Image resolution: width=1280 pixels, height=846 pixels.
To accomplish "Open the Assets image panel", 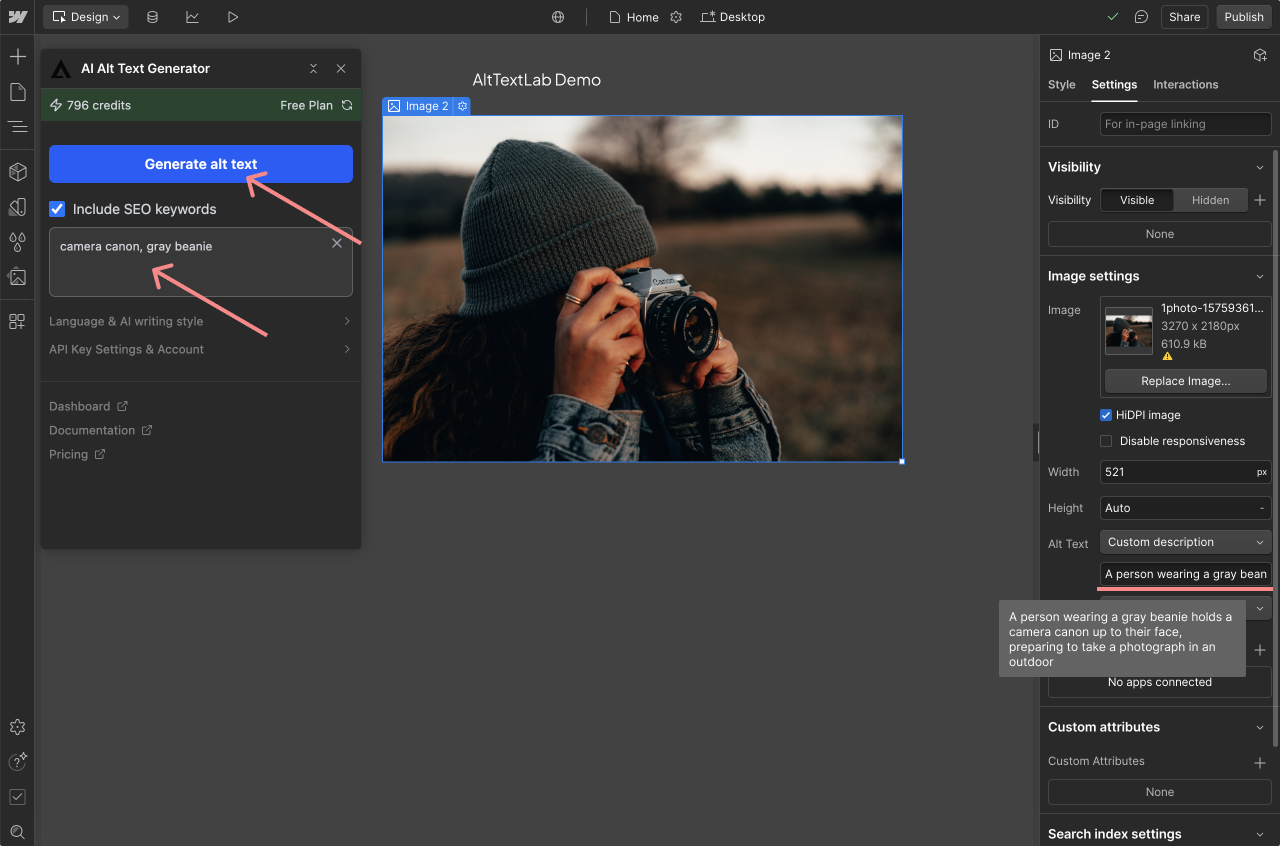I will [17, 277].
